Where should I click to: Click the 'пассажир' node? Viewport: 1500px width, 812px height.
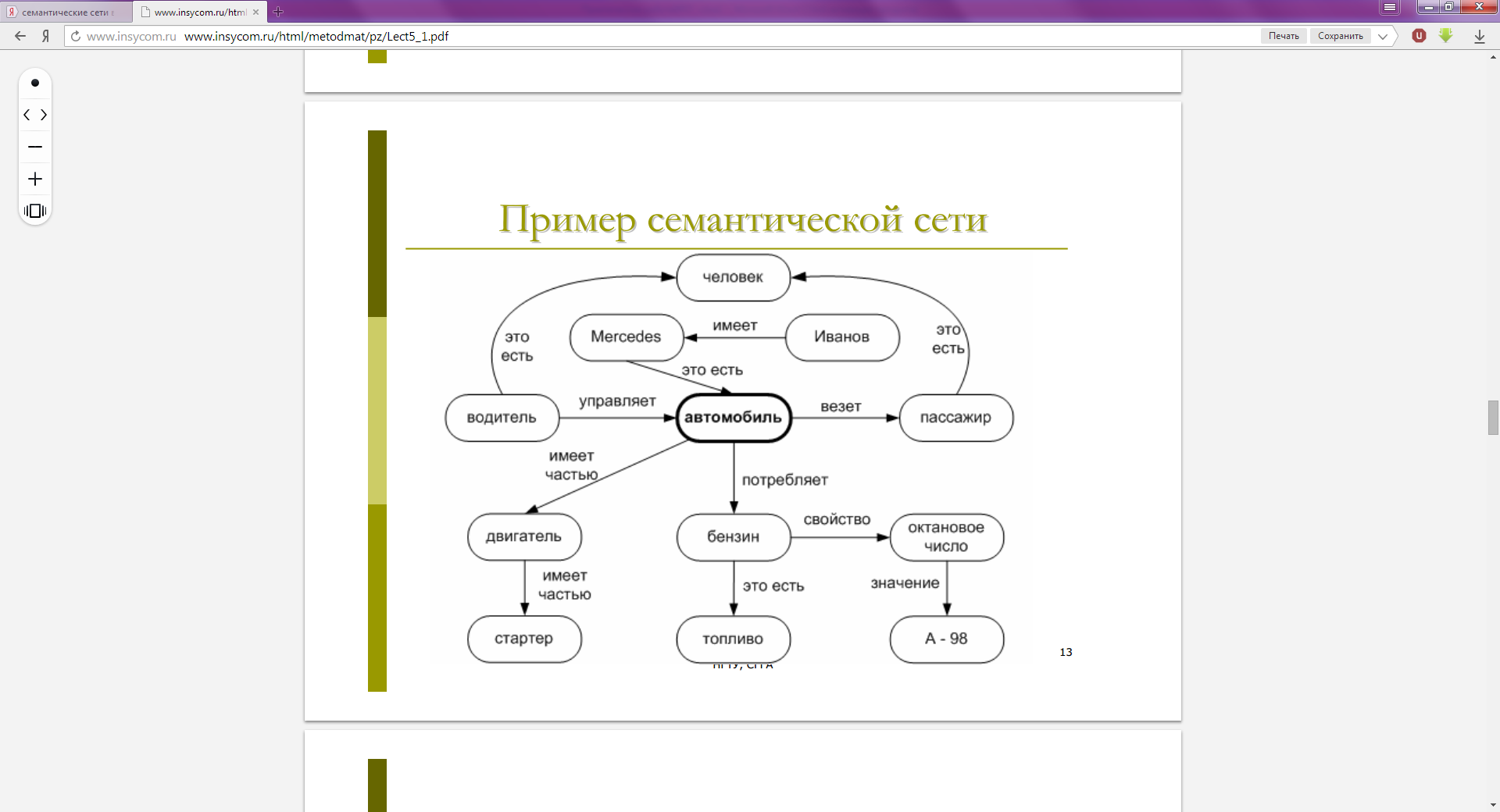click(956, 418)
